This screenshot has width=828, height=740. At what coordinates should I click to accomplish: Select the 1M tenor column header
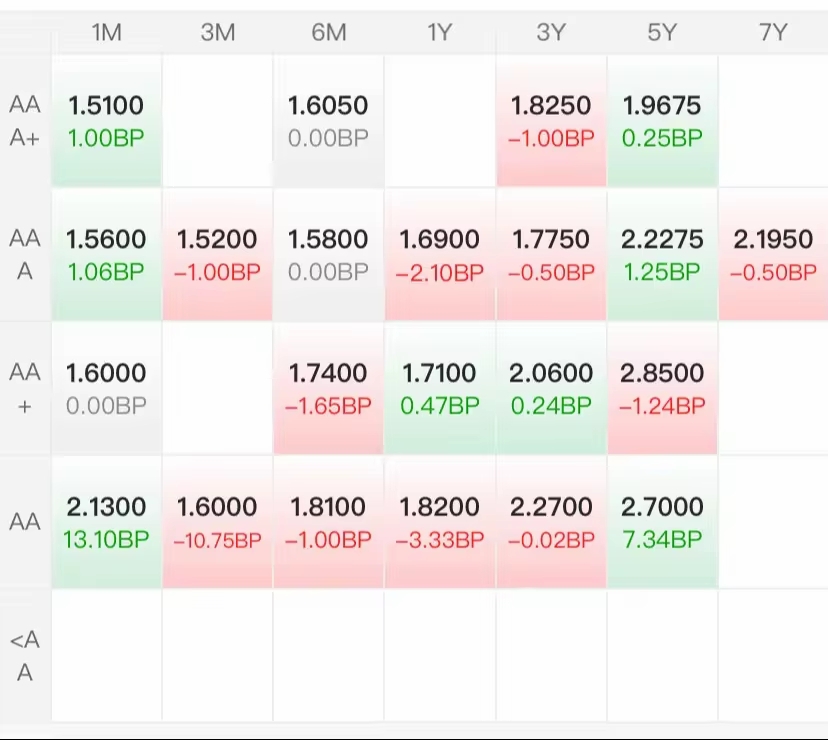click(x=106, y=32)
